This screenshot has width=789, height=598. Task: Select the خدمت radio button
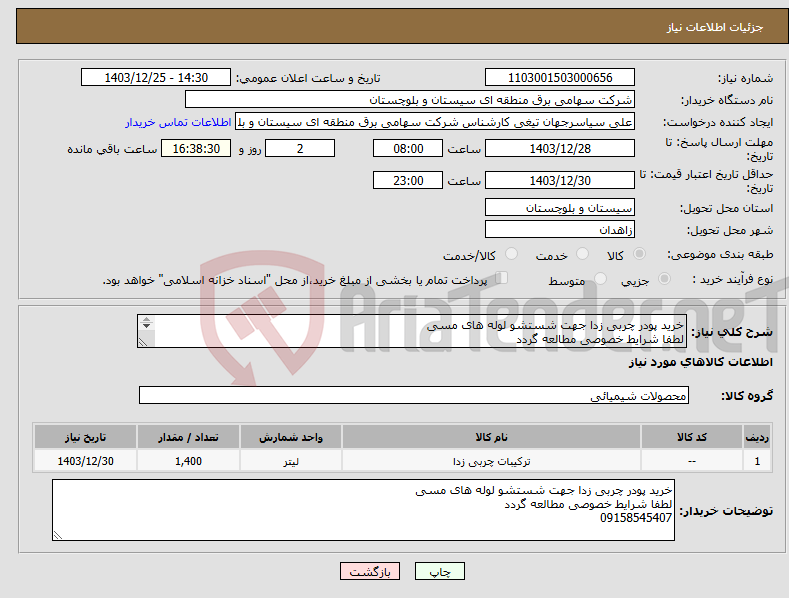(582, 254)
